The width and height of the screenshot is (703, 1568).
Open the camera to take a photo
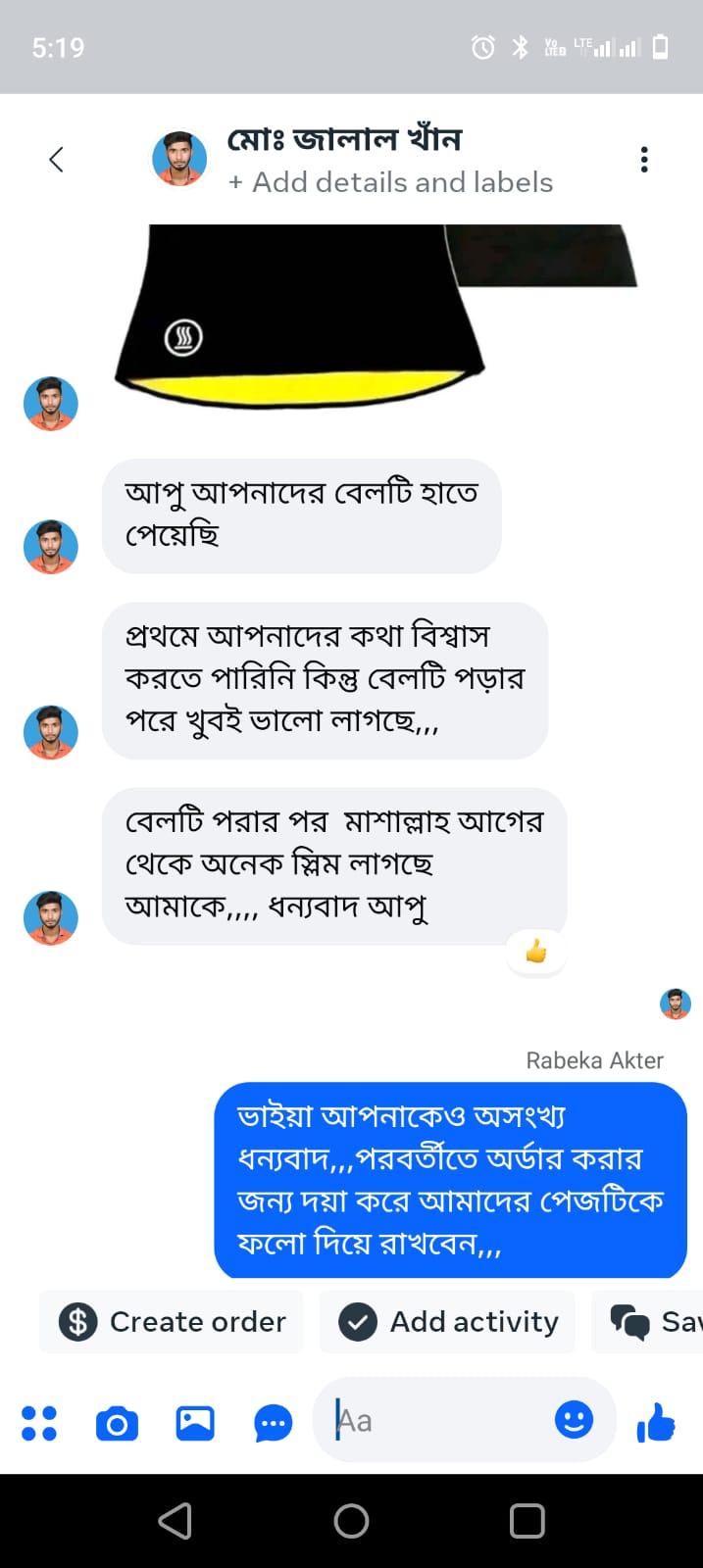[117, 1422]
